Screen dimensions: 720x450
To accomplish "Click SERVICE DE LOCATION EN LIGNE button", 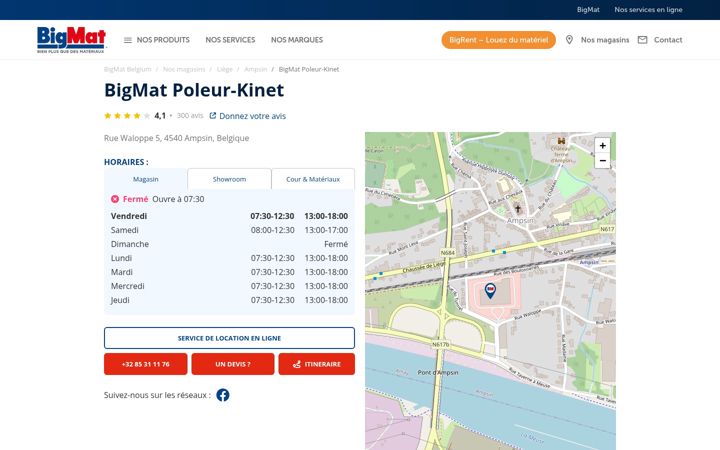I will coord(229,338).
